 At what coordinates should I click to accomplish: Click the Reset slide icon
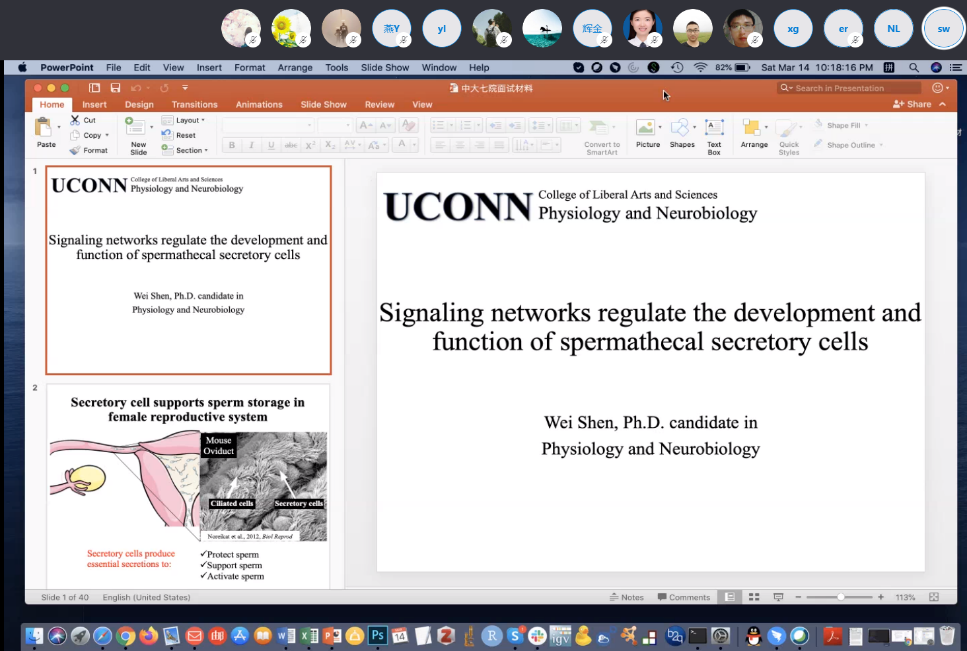167,135
